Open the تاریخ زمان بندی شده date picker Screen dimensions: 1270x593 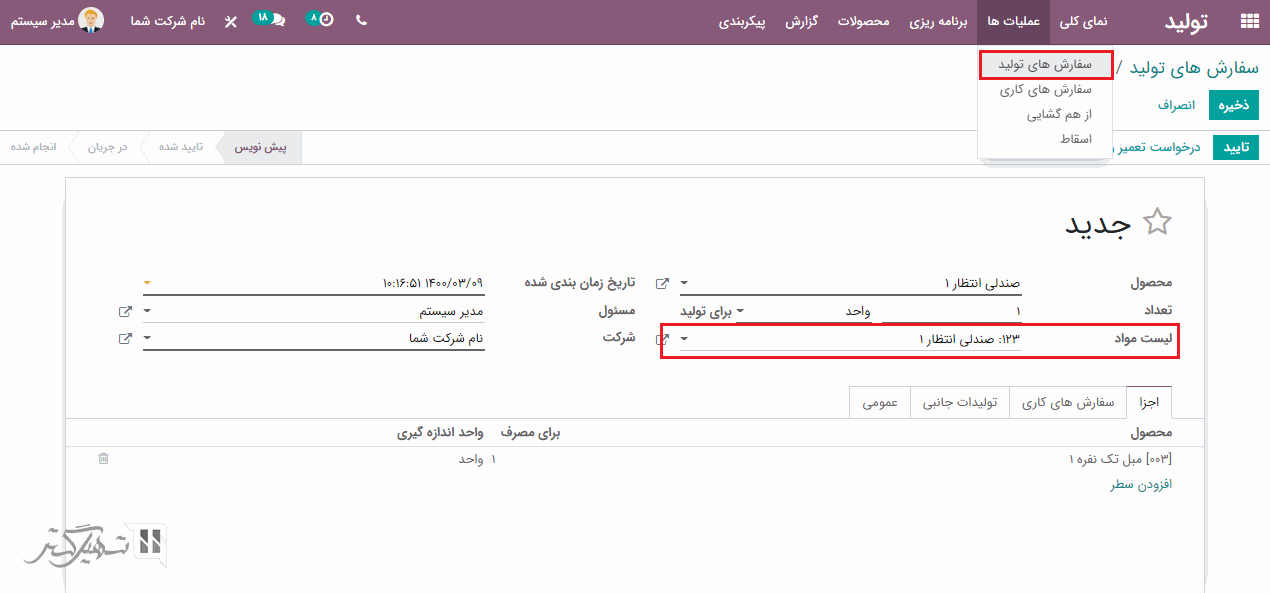point(315,284)
